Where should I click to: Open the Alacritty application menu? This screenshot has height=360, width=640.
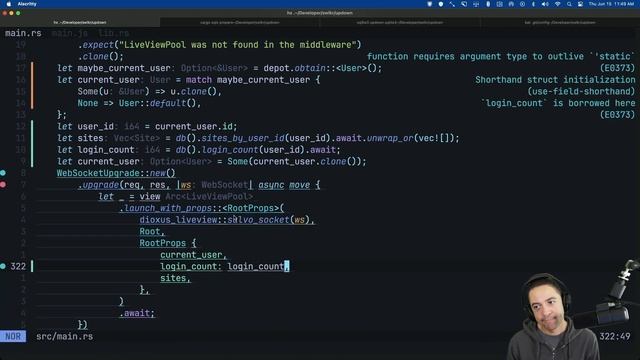pyautogui.click(x=27, y=4)
